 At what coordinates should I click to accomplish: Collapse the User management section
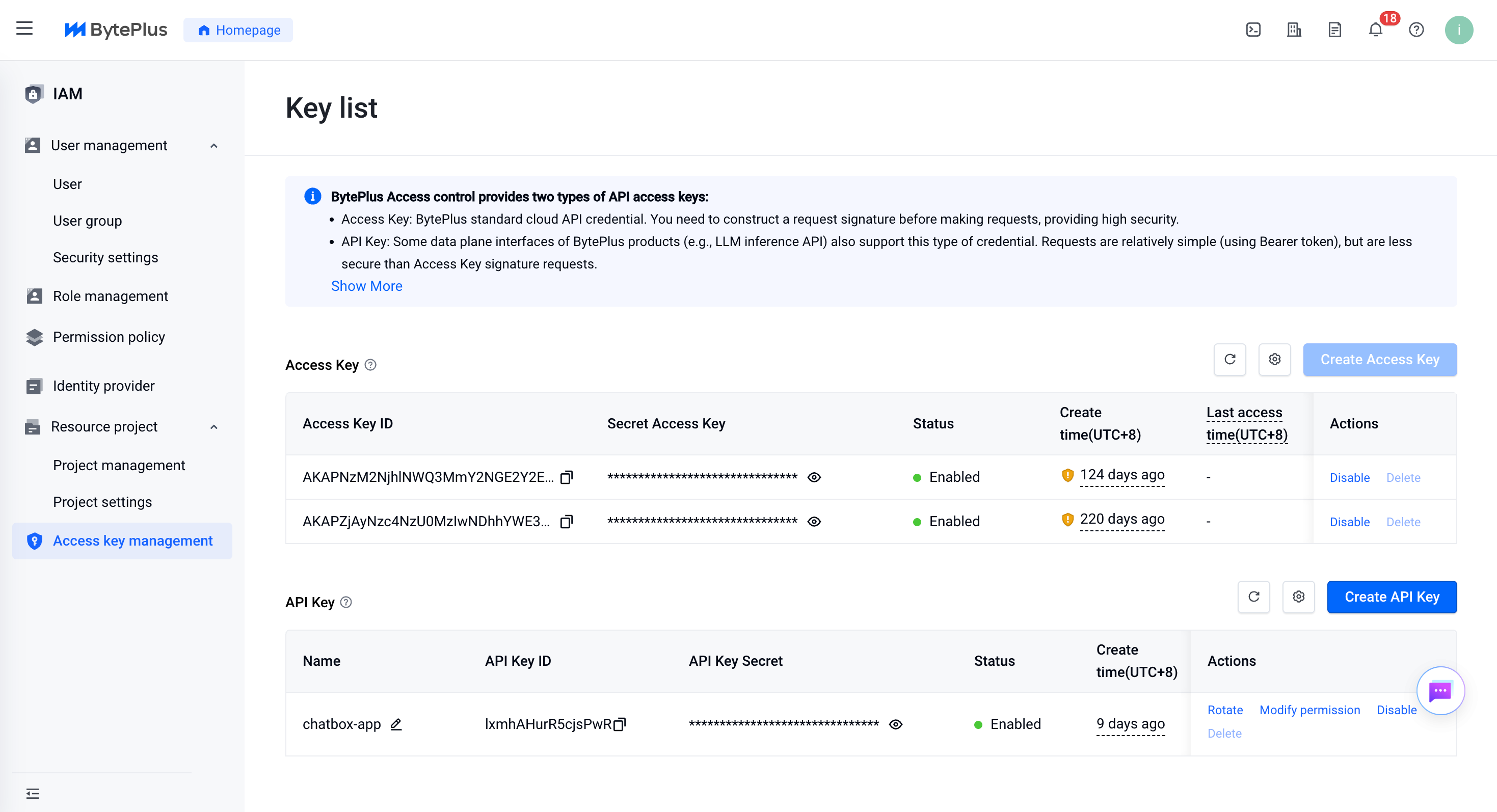coord(214,146)
